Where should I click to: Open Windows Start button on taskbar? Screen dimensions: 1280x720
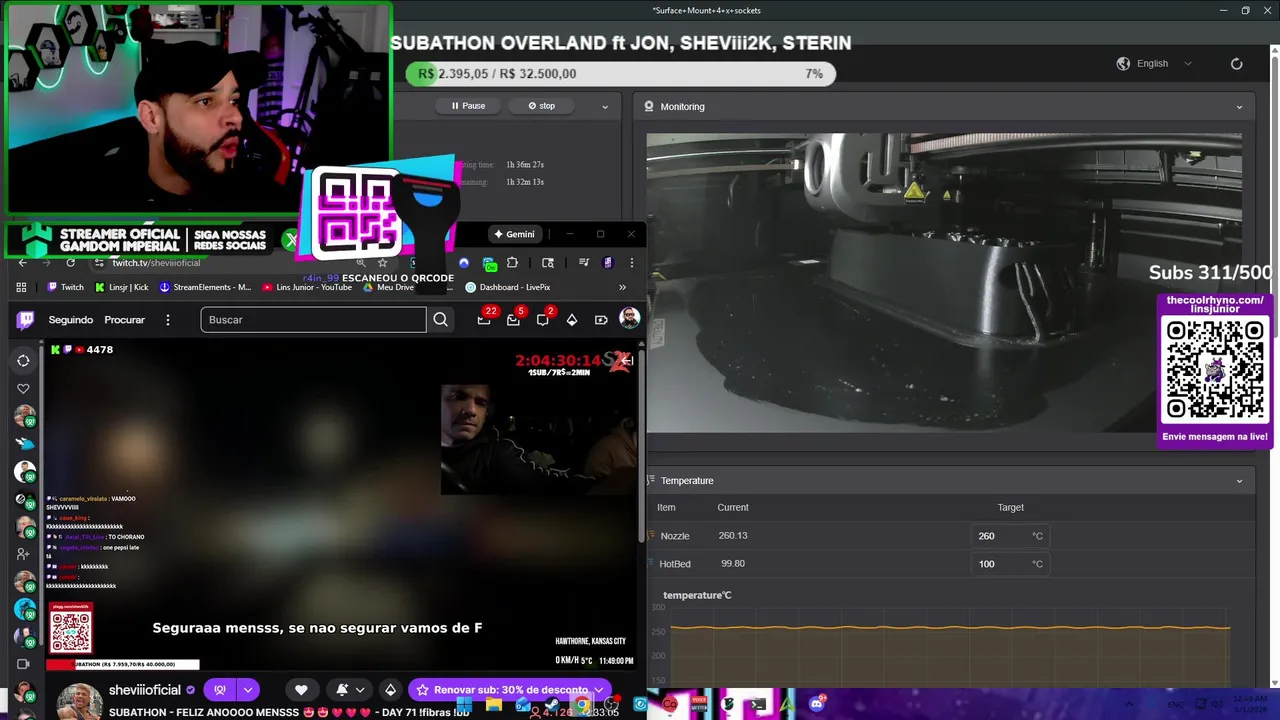[464, 704]
